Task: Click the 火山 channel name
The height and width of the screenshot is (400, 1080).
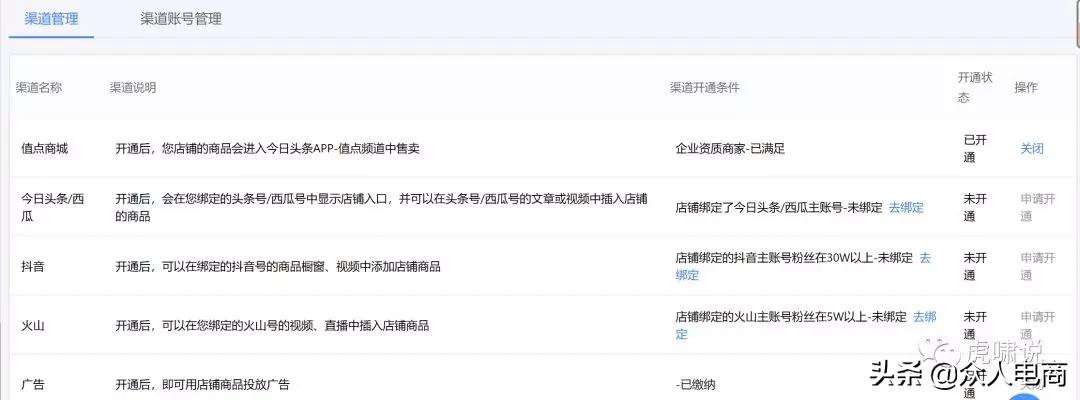Action: pyautogui.click(x=33, y=326)
